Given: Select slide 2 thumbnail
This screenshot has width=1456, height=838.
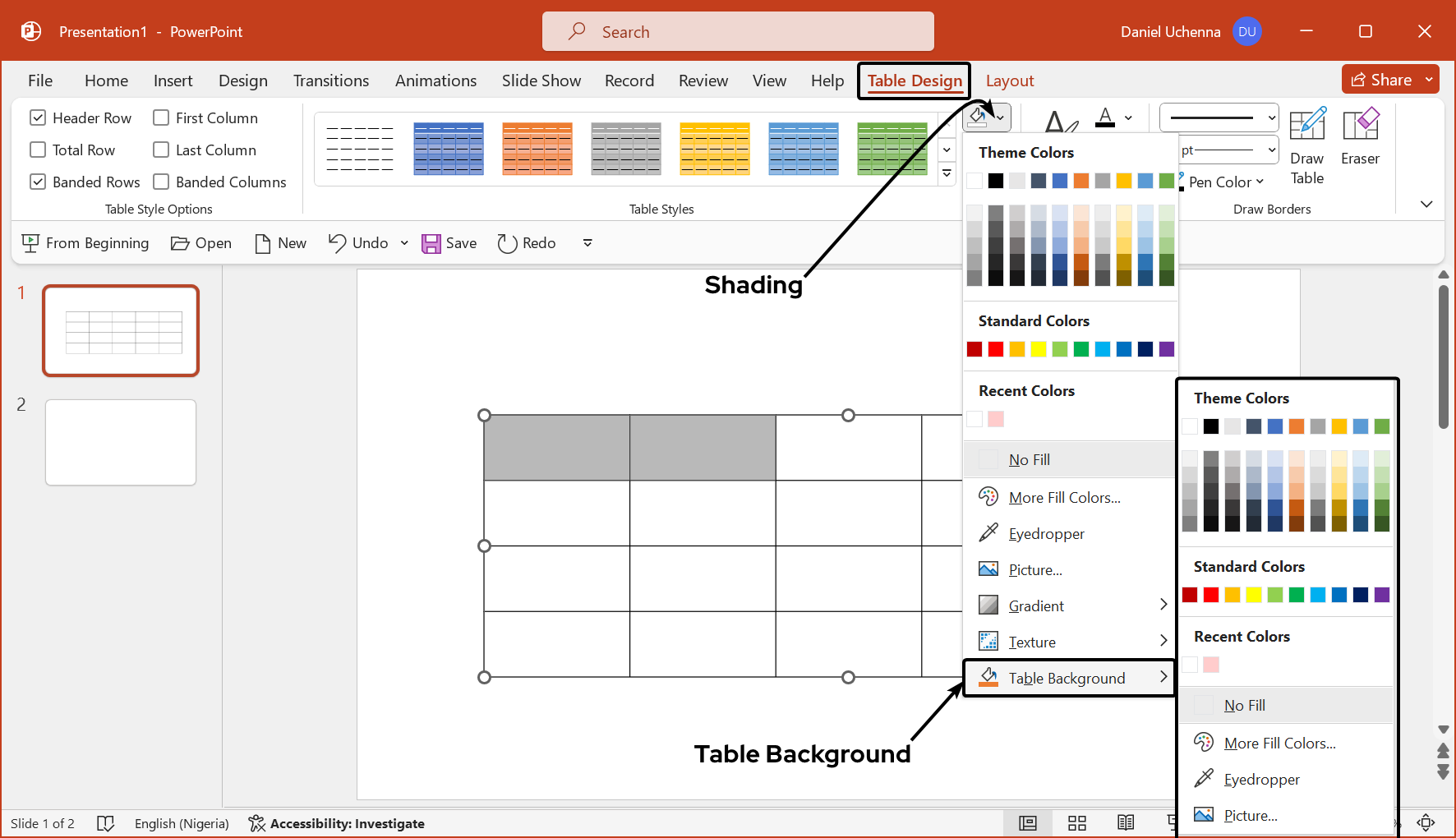Looking at the screenshot, I should (x=120, y=442).
